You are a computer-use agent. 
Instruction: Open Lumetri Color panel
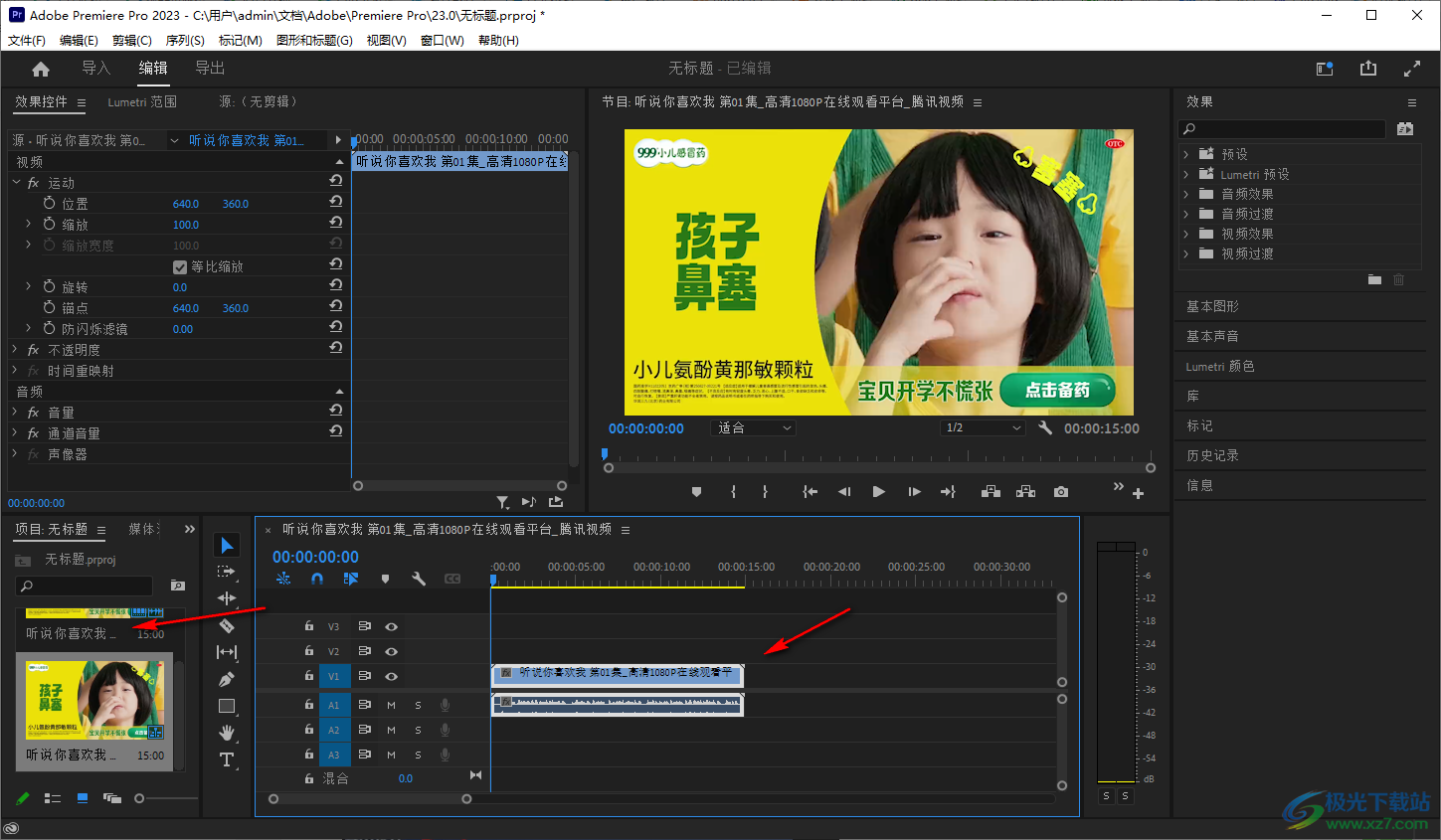(x=1219, y=366)
